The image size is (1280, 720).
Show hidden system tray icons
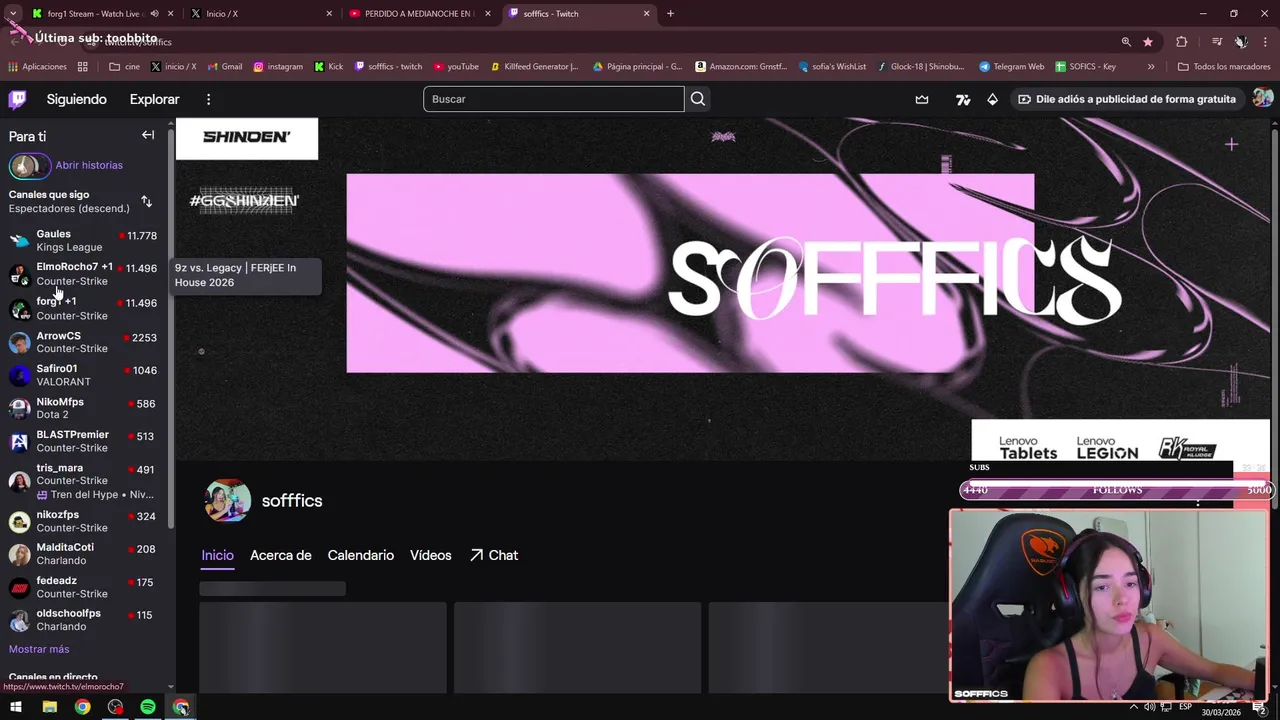pos(1133,707)
